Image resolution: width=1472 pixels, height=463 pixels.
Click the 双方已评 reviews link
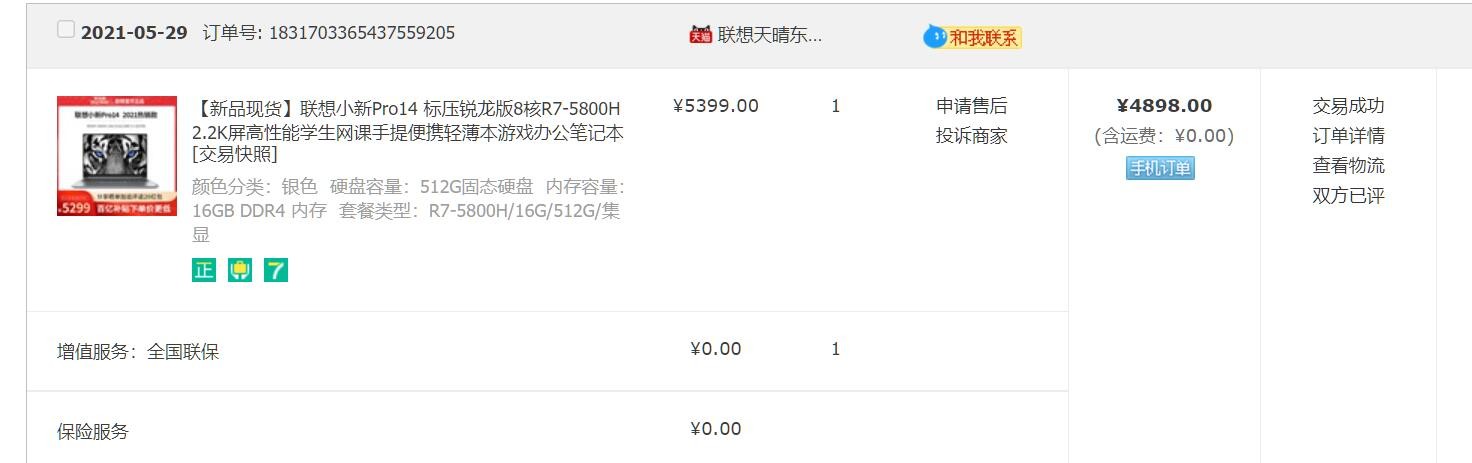click(1348, 196)
